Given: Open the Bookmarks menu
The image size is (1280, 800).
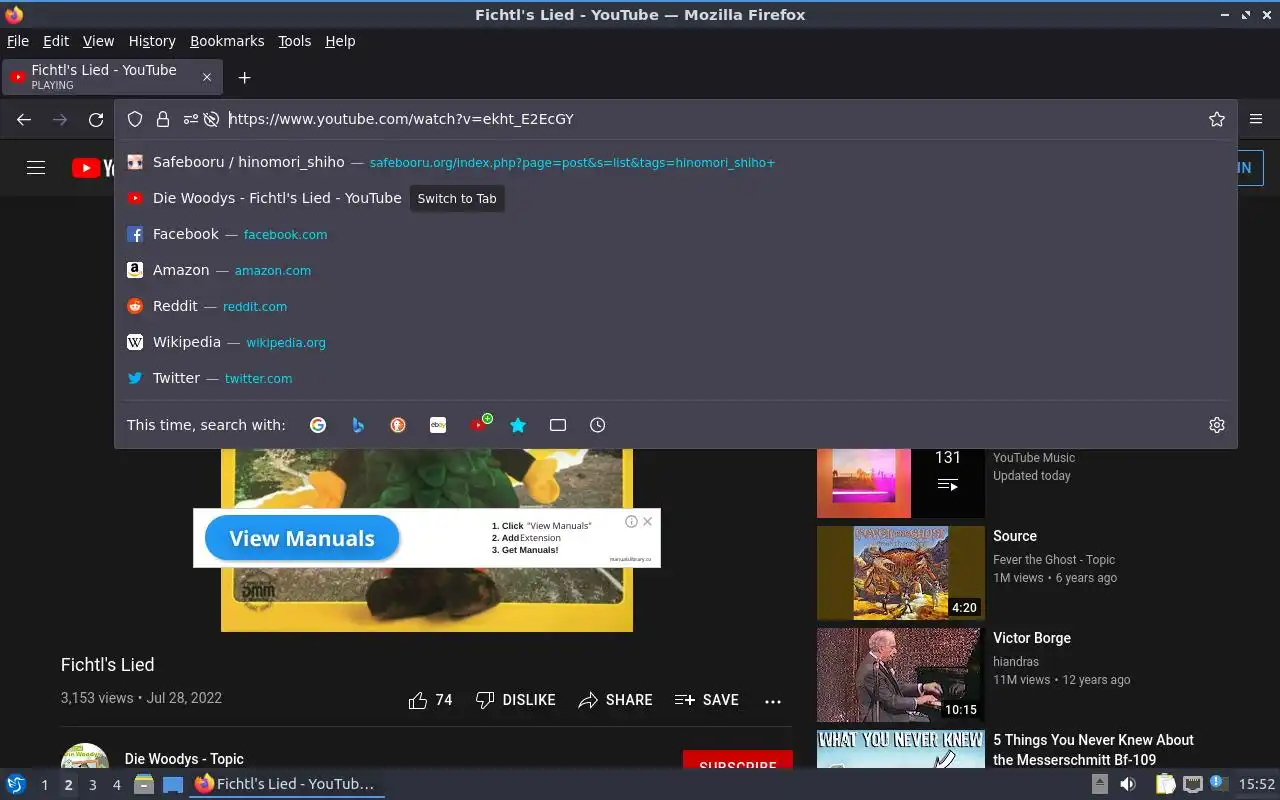Looking at the screenshot, I should (227, 41).
